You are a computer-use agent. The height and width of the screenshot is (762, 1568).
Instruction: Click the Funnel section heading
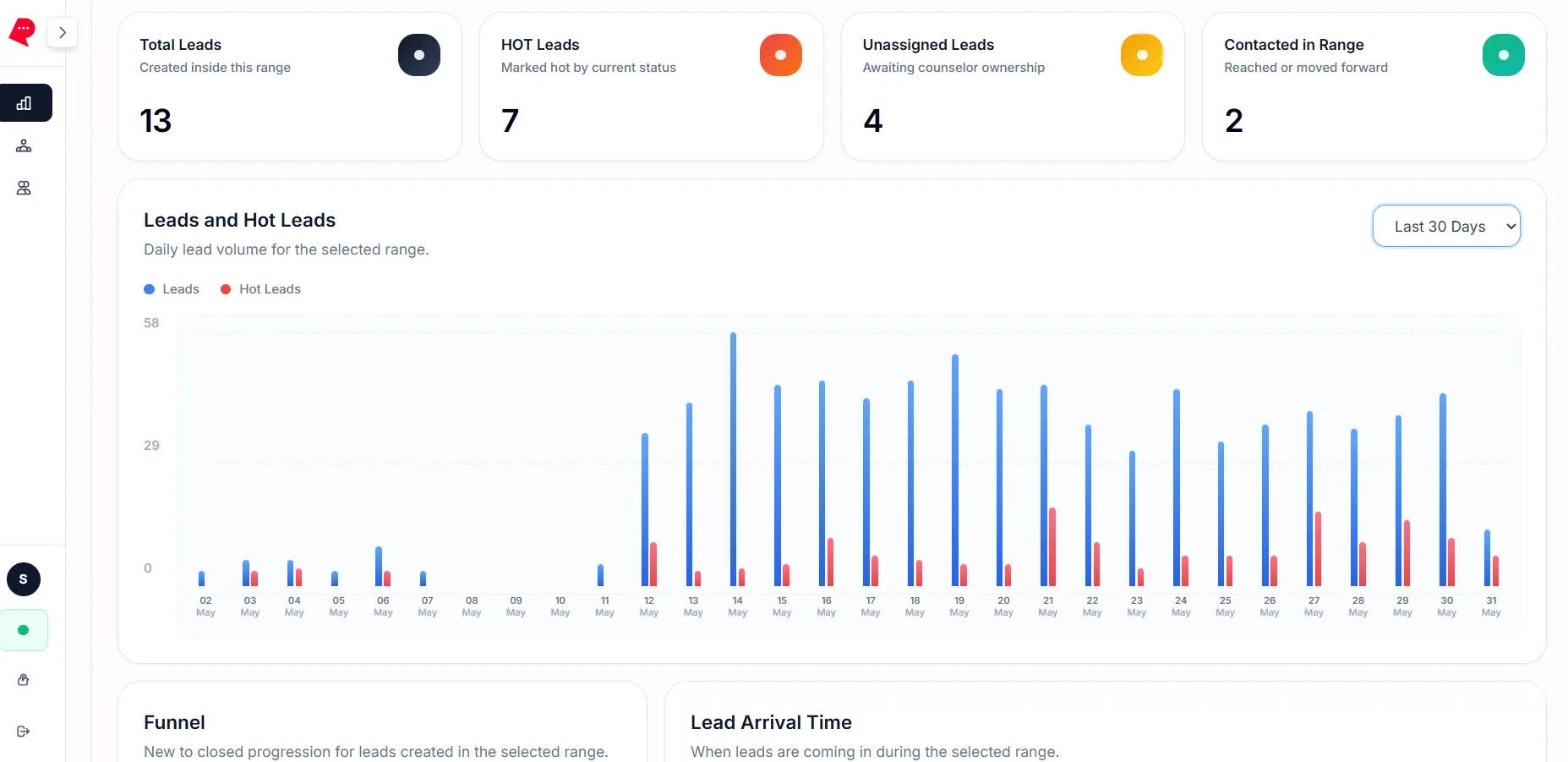coord(174,722)
